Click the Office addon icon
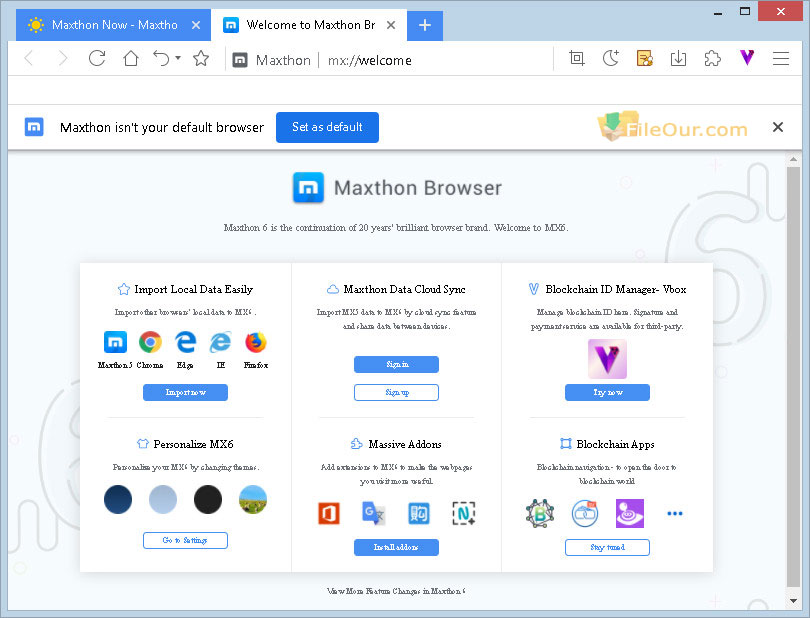The width and height of the screenshot is (810, 618). (x=329, y=514)
